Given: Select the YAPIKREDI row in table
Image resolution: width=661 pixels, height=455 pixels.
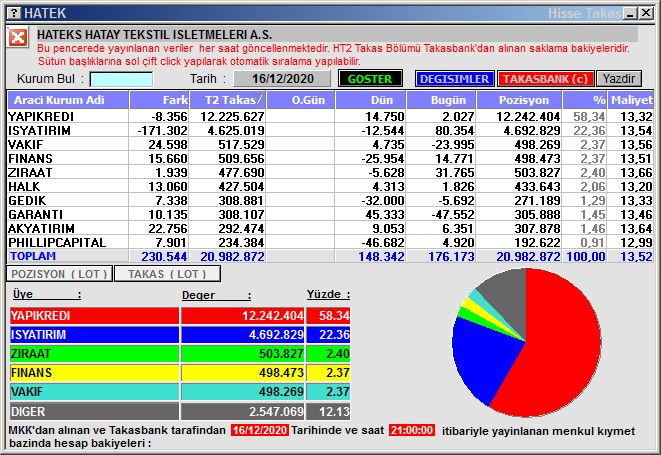Looking at the screenshot, I should [x=330, y=116].
